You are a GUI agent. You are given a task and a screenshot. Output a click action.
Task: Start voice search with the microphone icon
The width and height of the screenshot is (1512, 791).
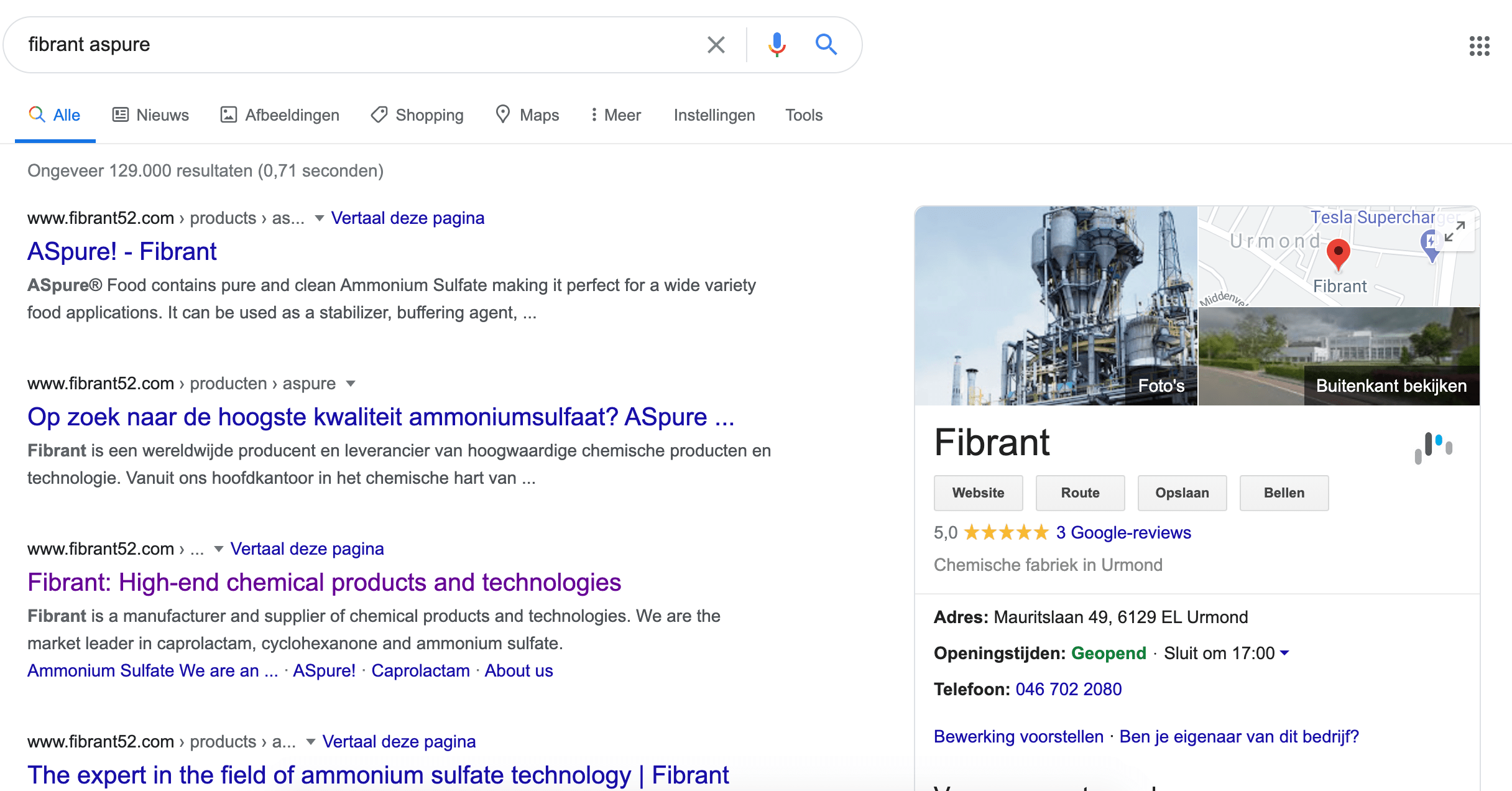[x=777, y=45]
